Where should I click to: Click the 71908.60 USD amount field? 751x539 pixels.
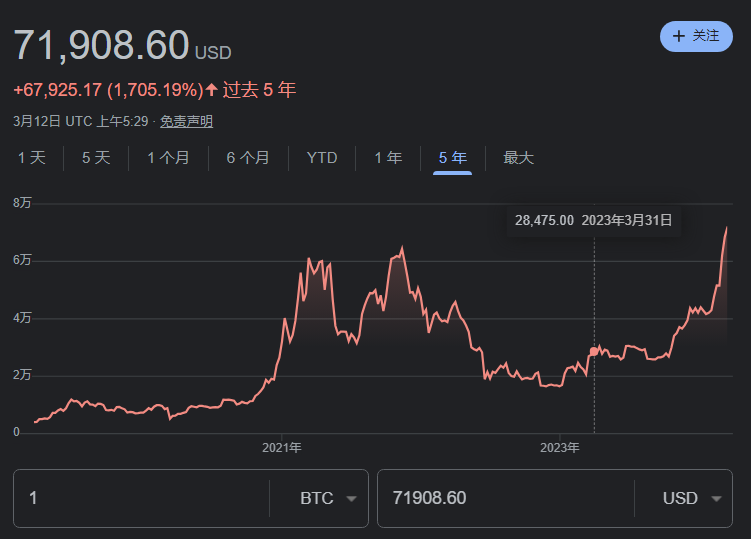[x=503, y=498]
